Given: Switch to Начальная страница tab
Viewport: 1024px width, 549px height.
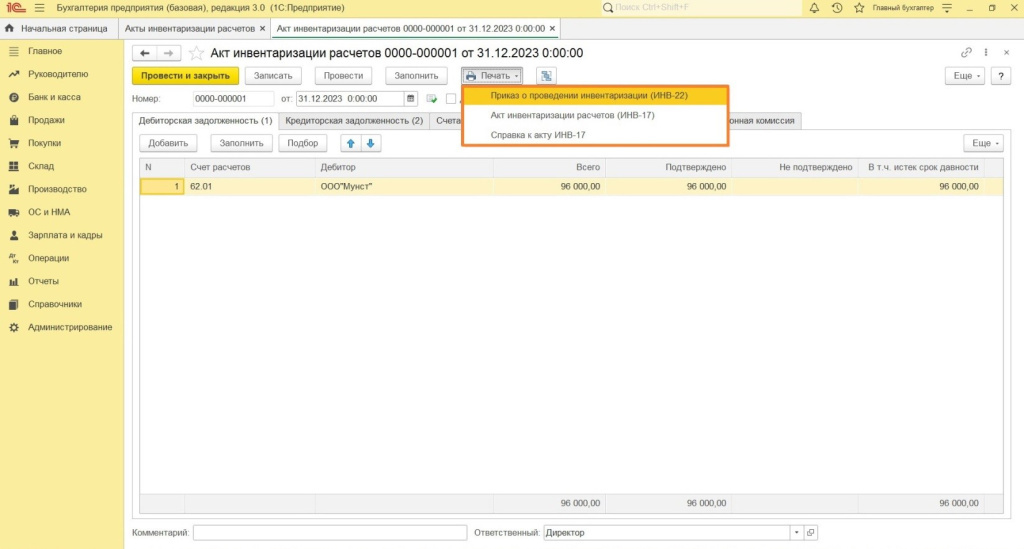Looking at the screenshot, I should [x=59, y=29].
